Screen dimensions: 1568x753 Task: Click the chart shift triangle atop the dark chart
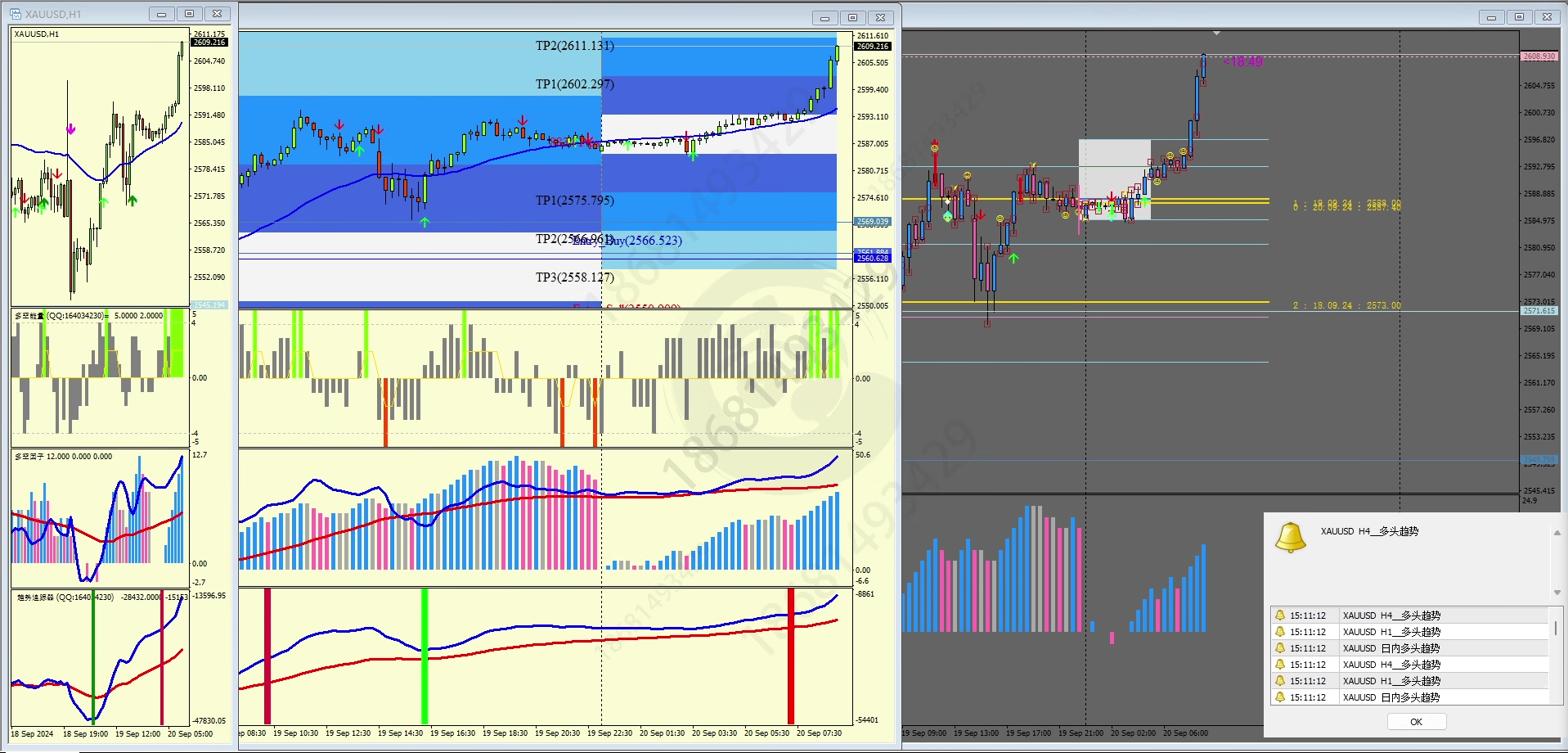click(x=1216, y=34)
